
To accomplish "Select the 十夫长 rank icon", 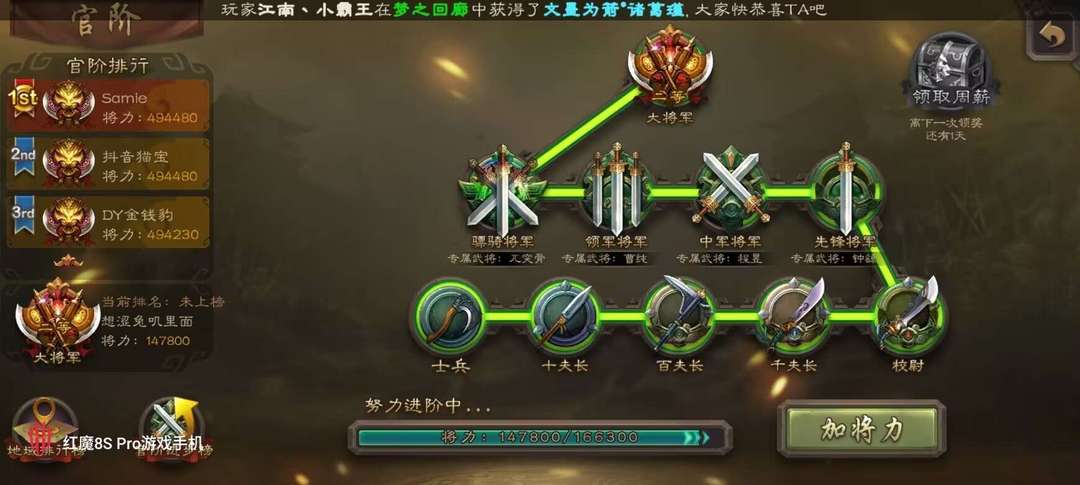I will click(564, 317).
